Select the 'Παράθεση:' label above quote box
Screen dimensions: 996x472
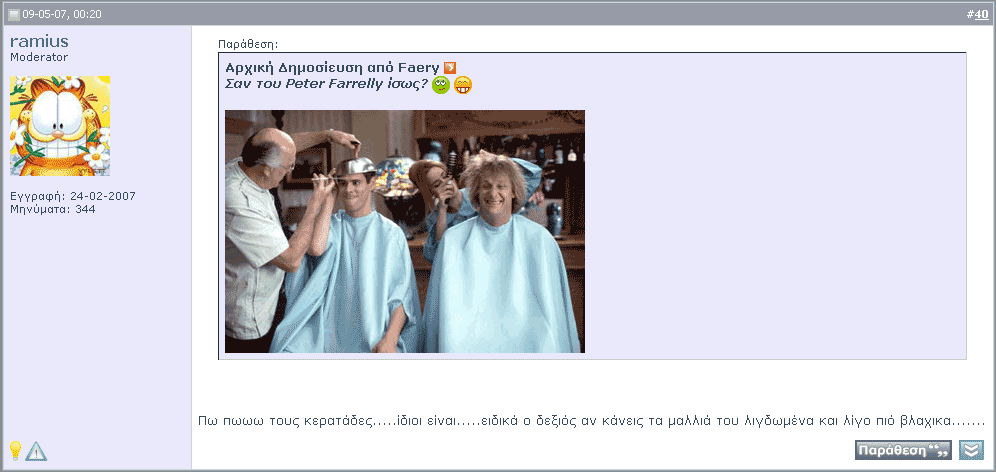coord(248,44)
